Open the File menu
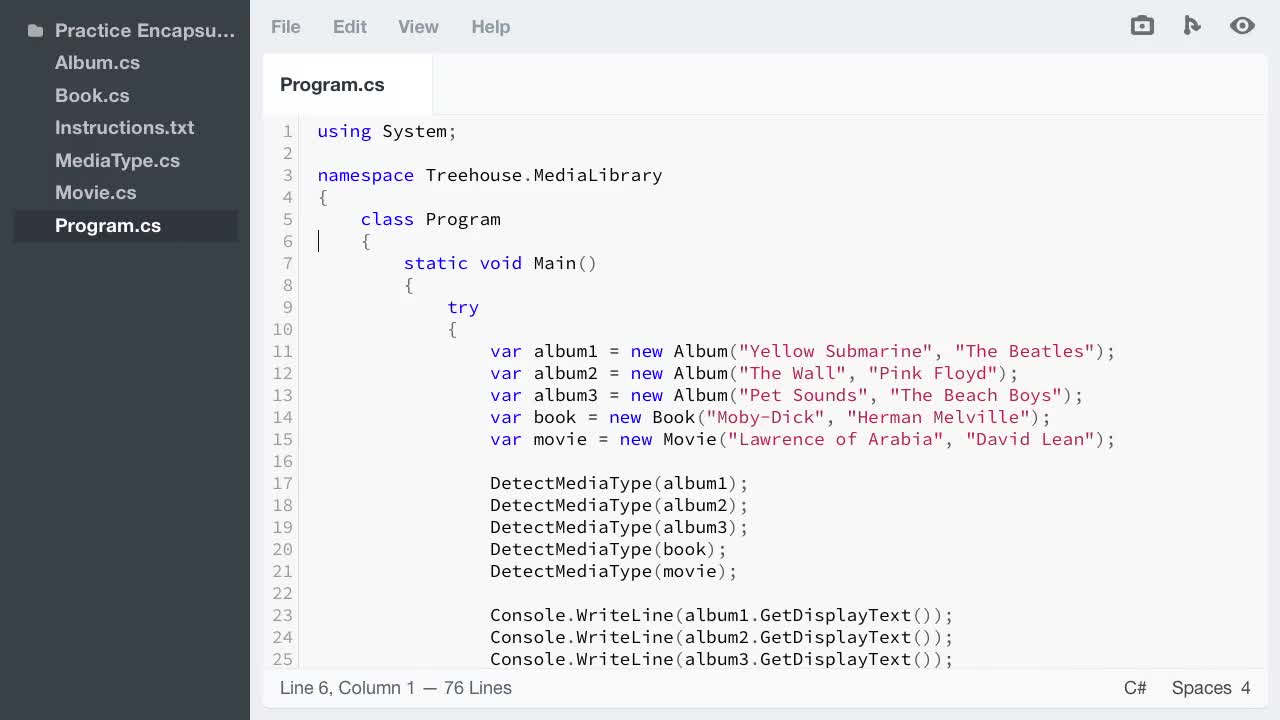 click(285, 27)
